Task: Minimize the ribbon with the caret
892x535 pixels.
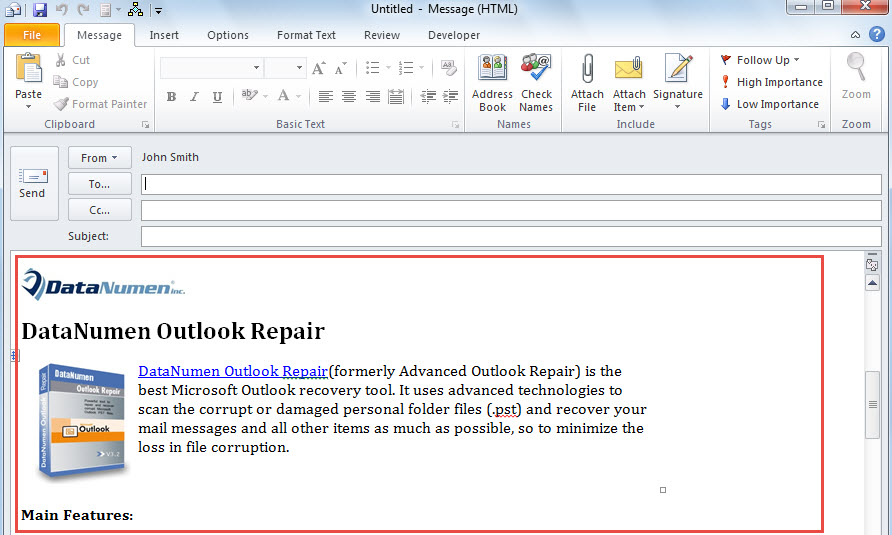Action: click(x=855, y=35)
